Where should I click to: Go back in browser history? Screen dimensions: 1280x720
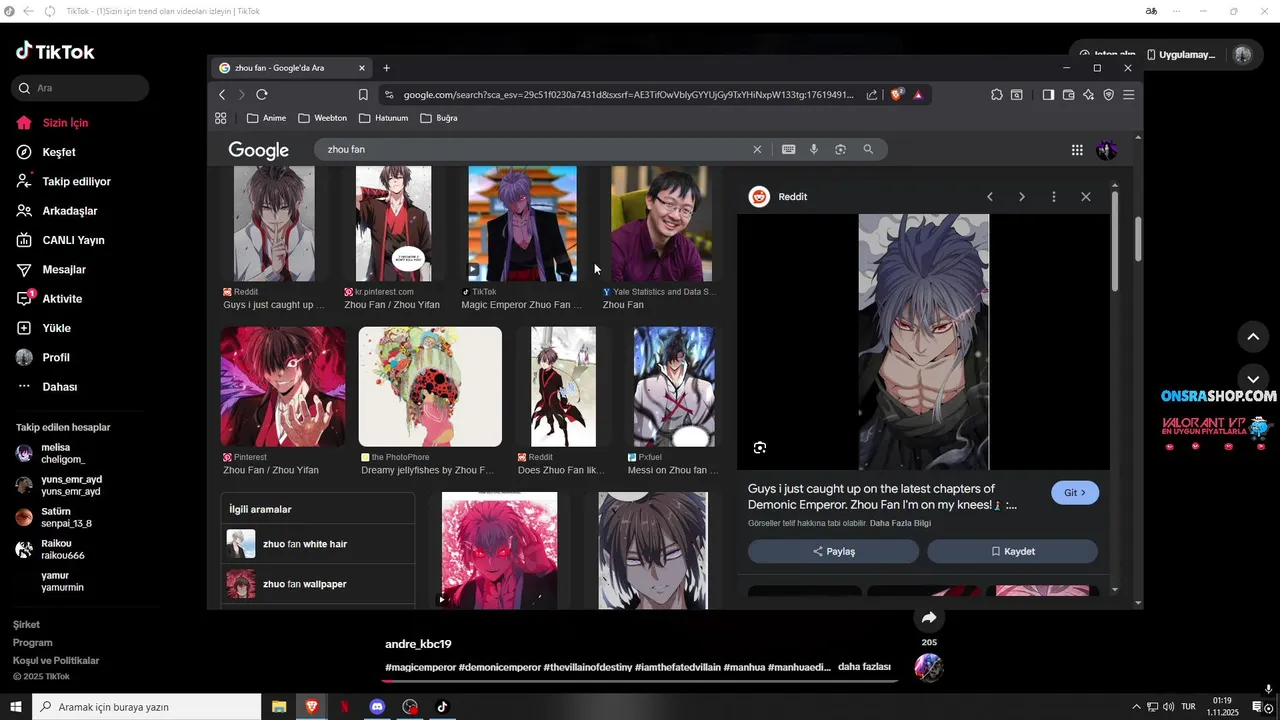pos(222,94)
